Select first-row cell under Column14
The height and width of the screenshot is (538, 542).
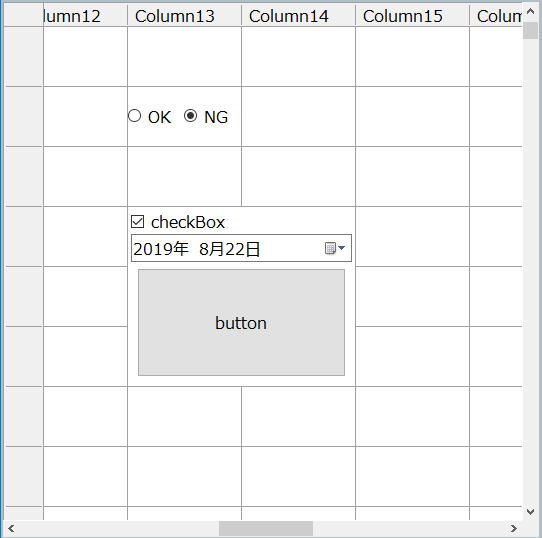(x=298, y=56)
